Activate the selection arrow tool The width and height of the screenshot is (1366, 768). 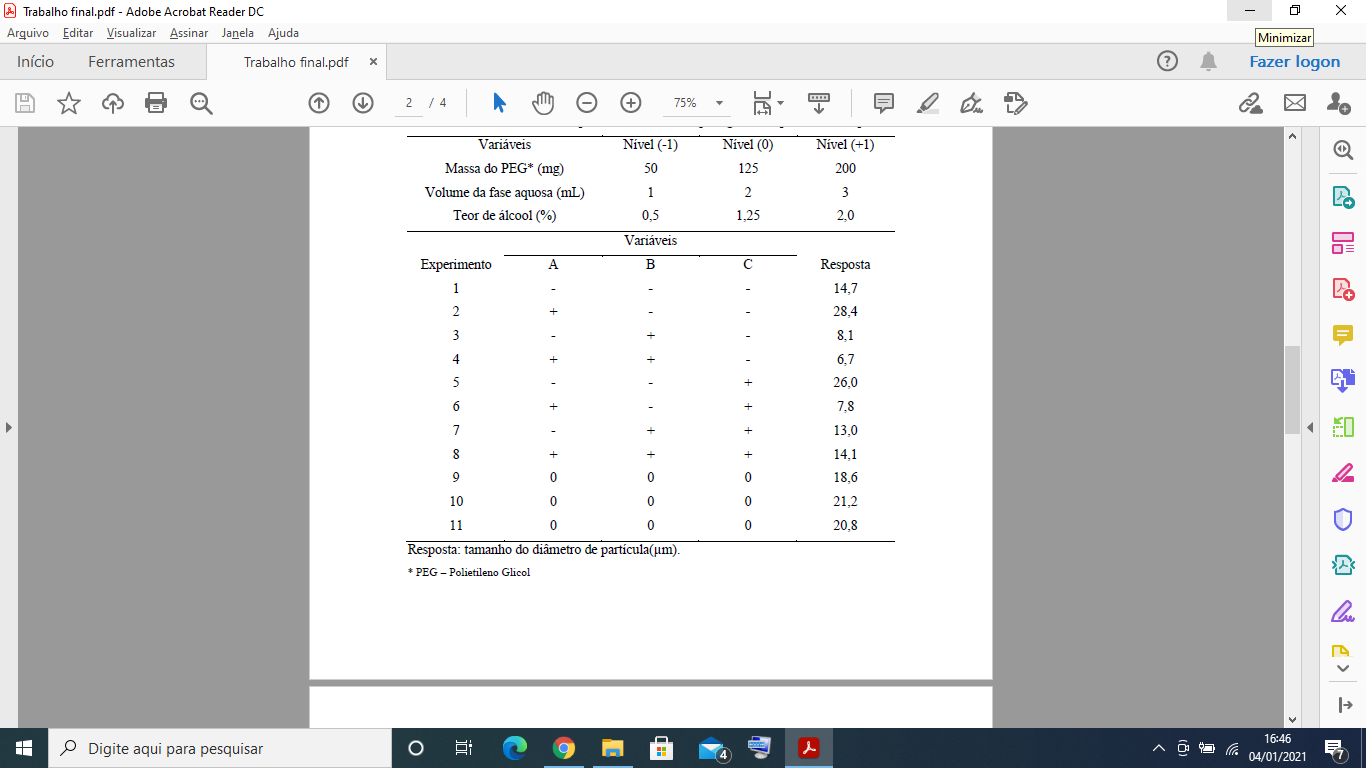tap(499, 103)
